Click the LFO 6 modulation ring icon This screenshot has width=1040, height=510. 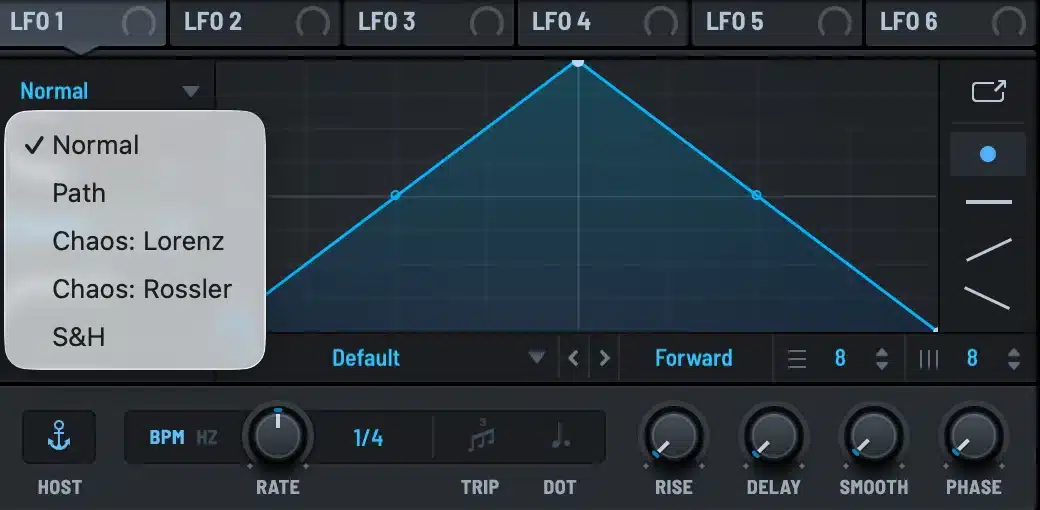(1008, 23)
